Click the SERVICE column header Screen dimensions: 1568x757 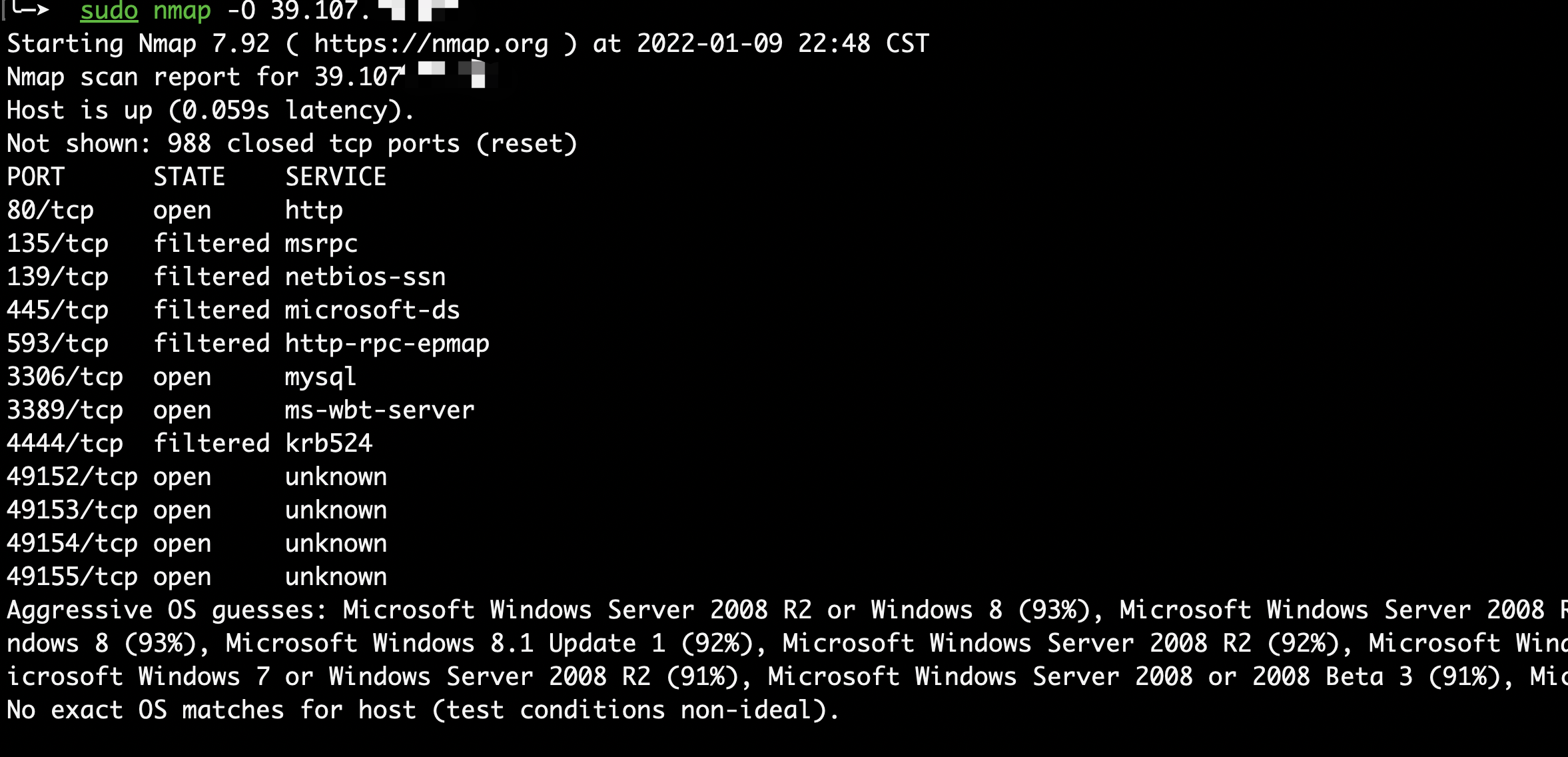[336, 177]
